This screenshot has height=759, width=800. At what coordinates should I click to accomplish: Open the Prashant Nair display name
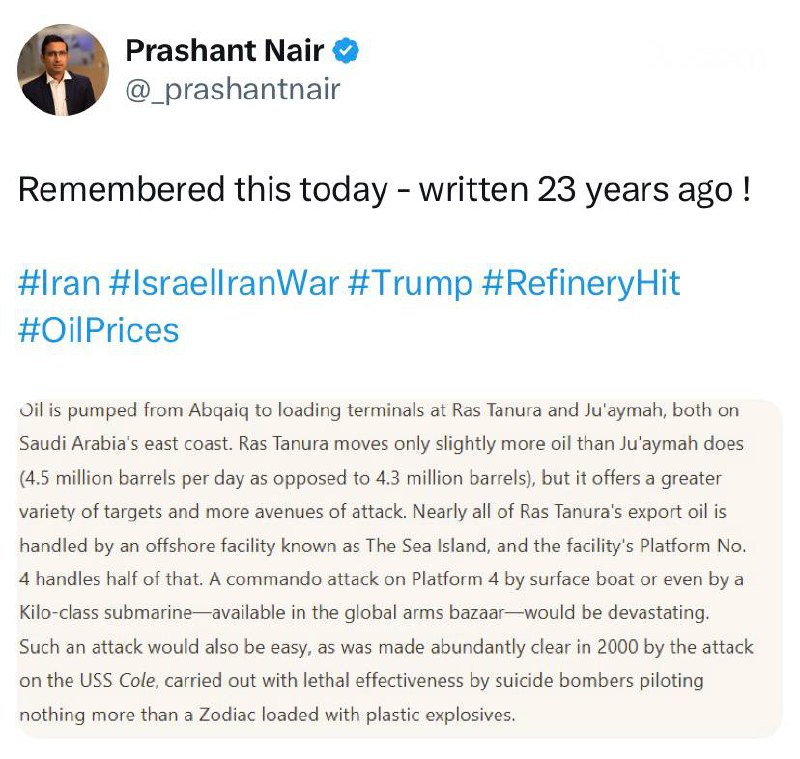224,50
